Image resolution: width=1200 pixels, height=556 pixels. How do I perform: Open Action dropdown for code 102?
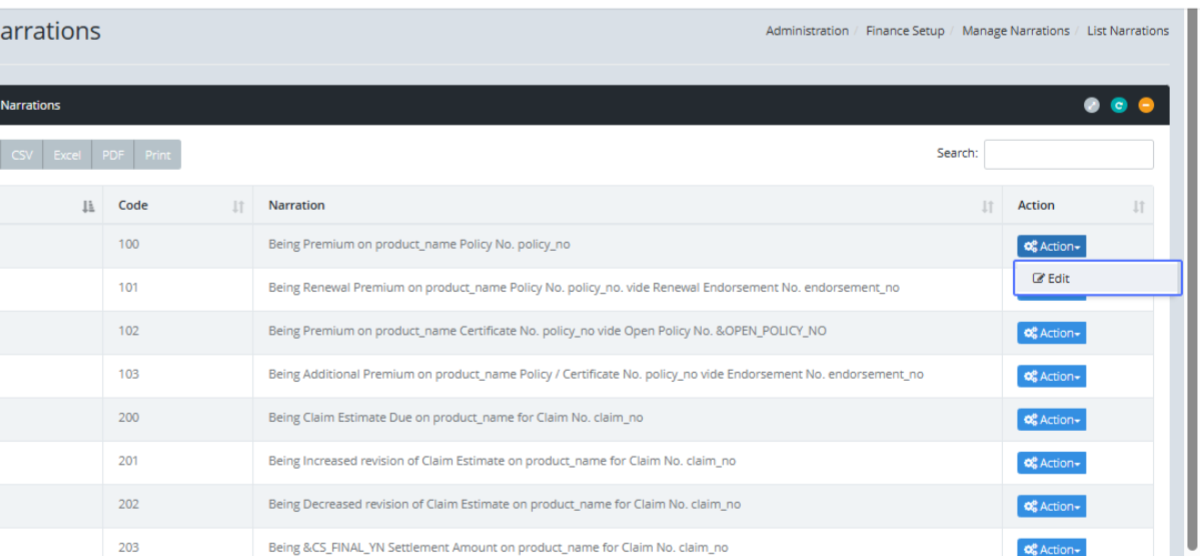tap(1052, 333)
